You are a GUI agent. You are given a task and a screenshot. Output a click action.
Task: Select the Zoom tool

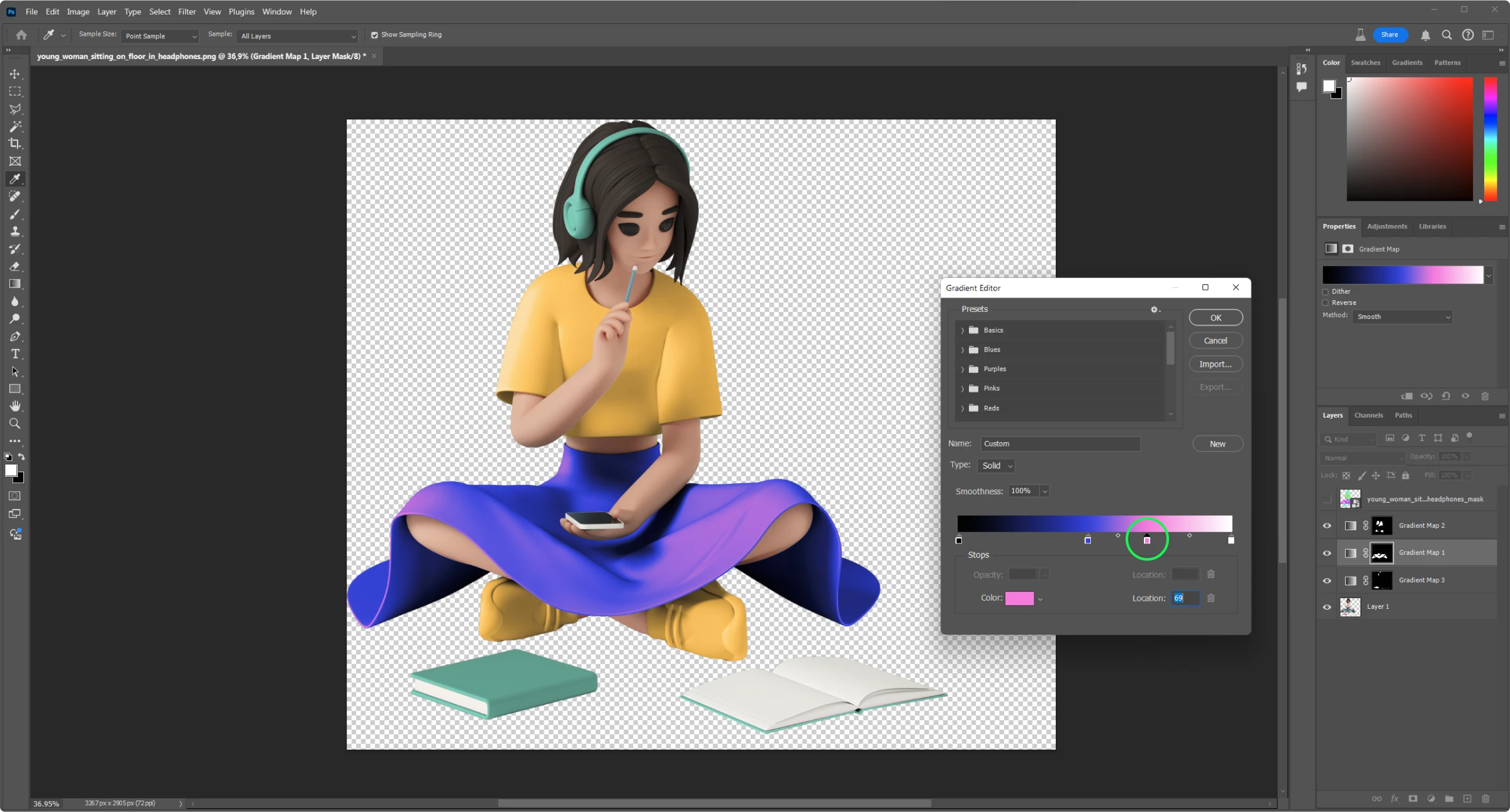pos(15,423)
